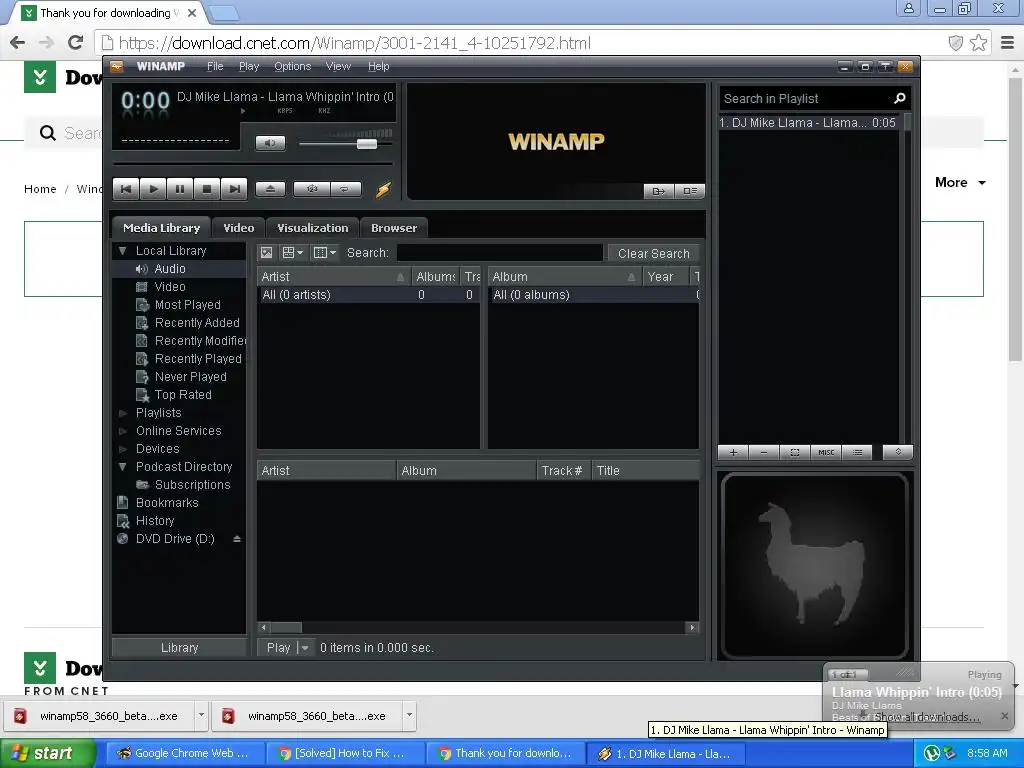The height and width of the screenshot is (768, 1024).
Task: Click the album art view icon
Action: (266, 253)
